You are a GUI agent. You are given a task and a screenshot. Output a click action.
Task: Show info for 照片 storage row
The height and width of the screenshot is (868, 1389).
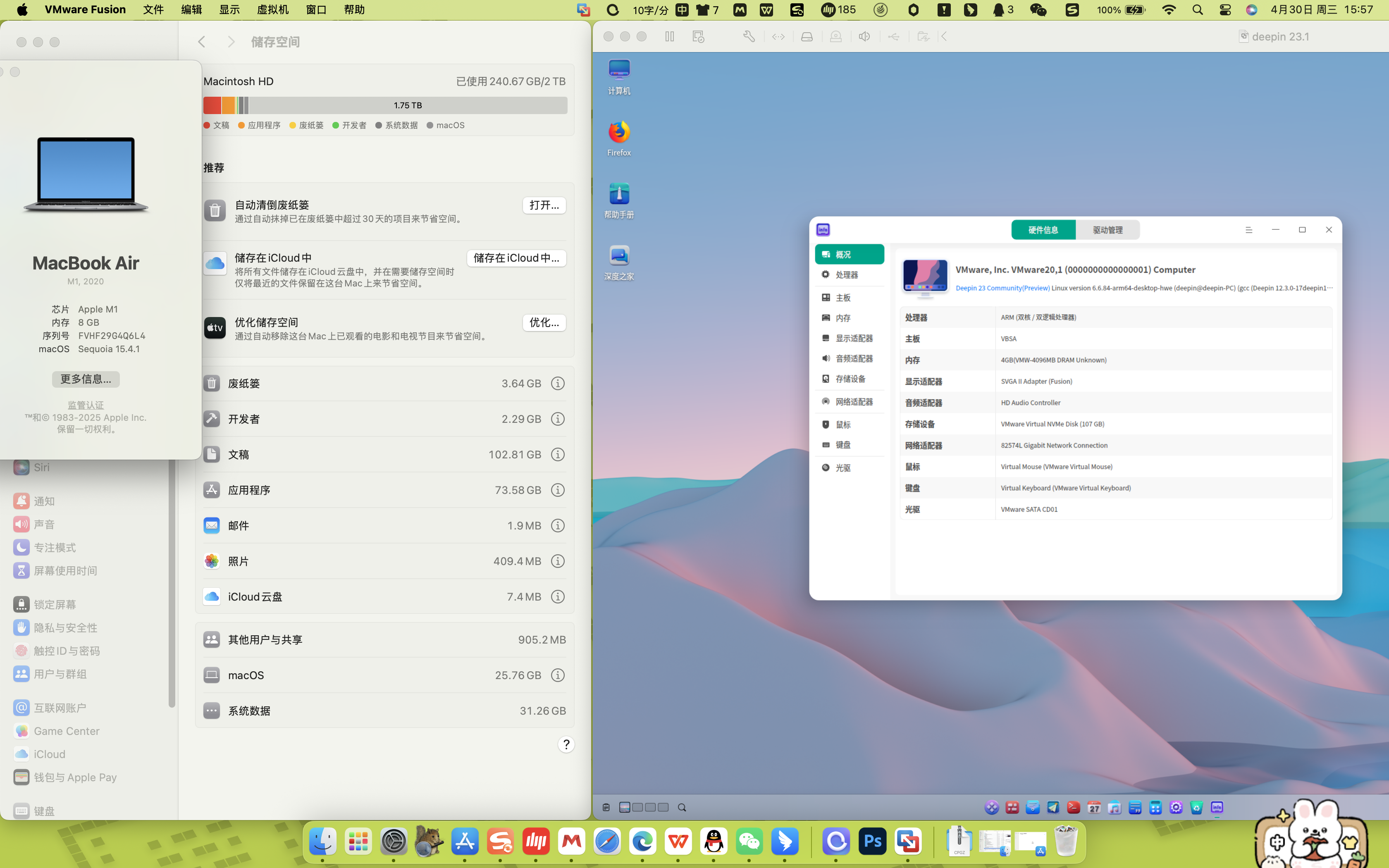(x=557, y=561)
